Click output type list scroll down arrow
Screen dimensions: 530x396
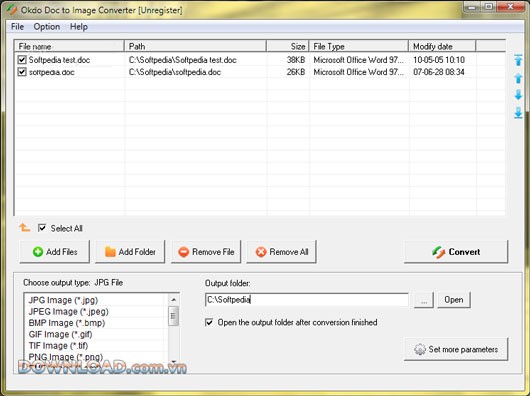[173, 362]
